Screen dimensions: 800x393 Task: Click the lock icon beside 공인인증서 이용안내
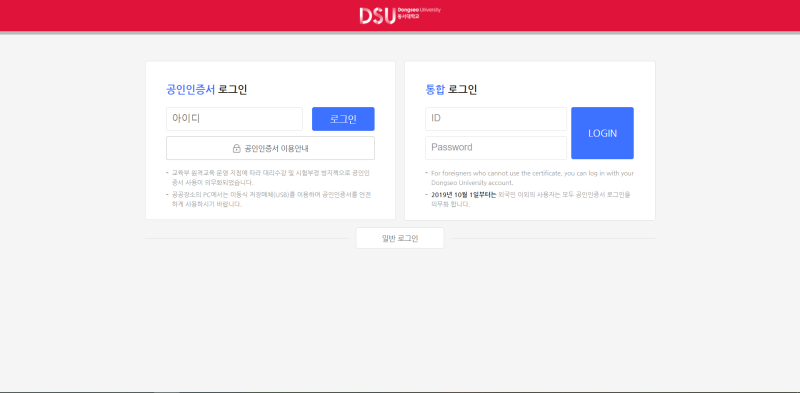coord(236,149)
